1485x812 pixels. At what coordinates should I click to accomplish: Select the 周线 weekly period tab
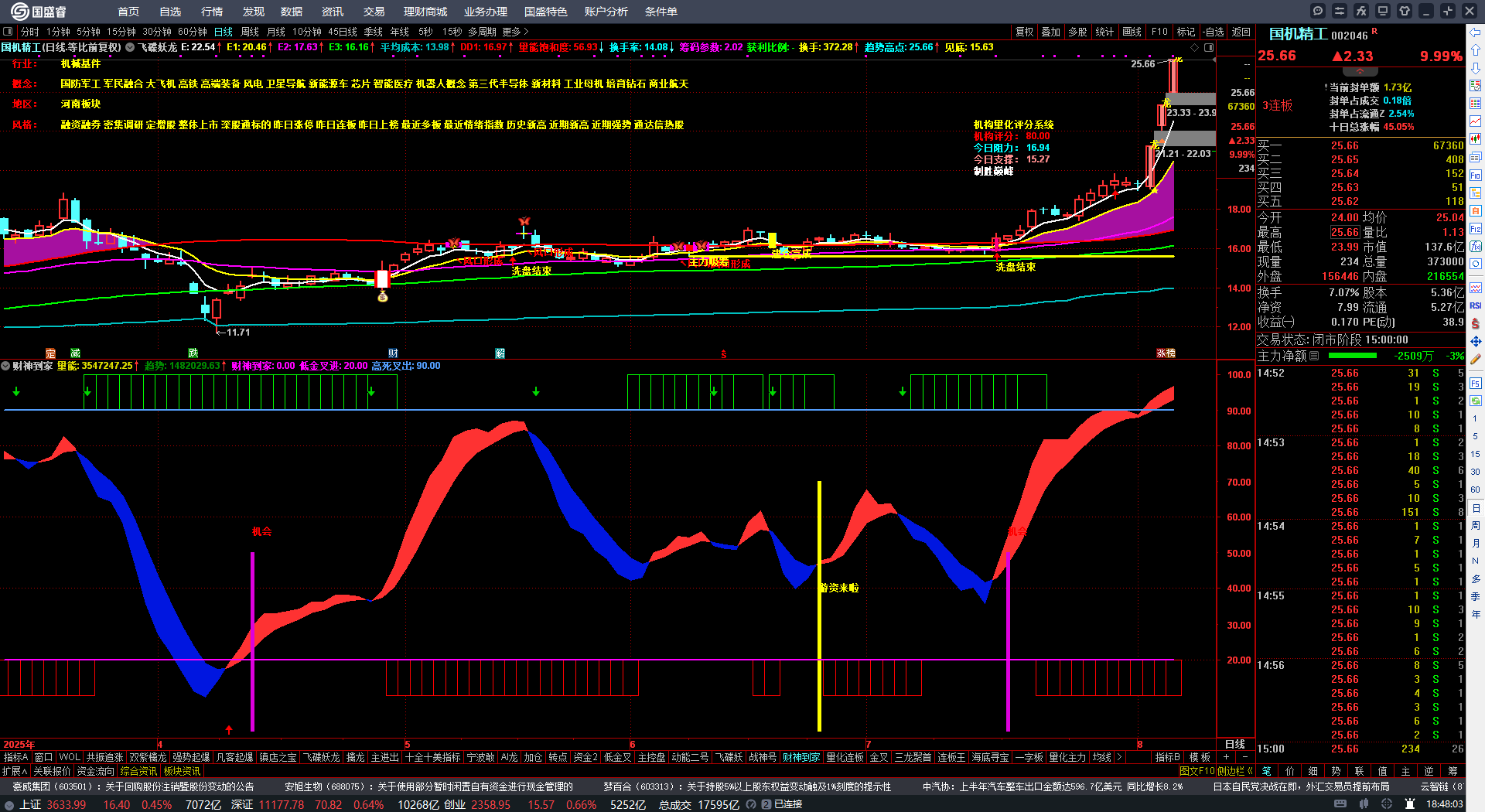[x=250, y=32]
